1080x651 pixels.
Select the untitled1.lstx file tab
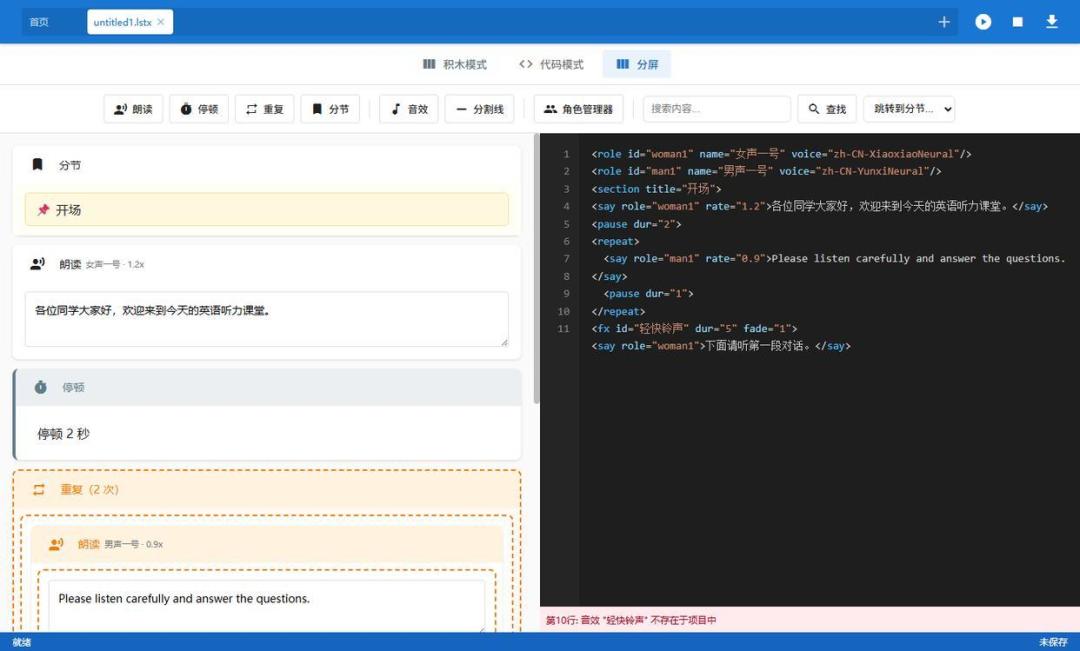(x=129, y=22)
